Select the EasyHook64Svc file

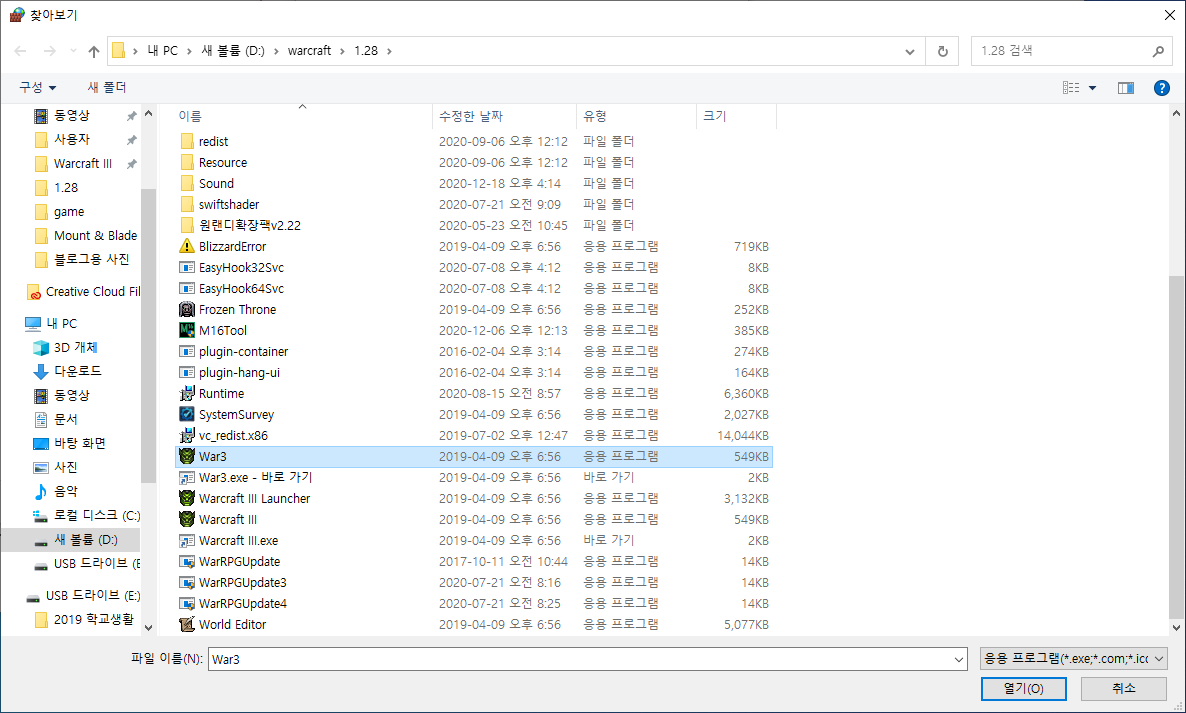(x=474, y=289)
